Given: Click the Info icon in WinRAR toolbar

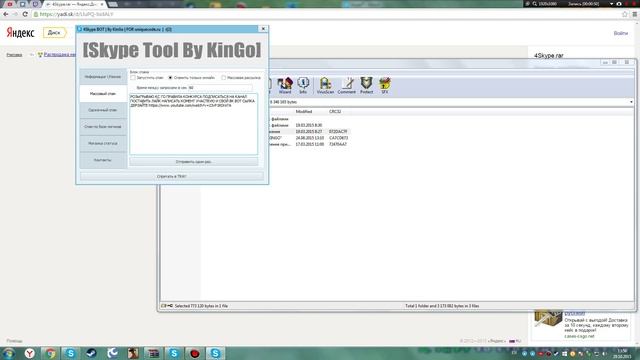Looking at the screenshot, I should point(303,86).
